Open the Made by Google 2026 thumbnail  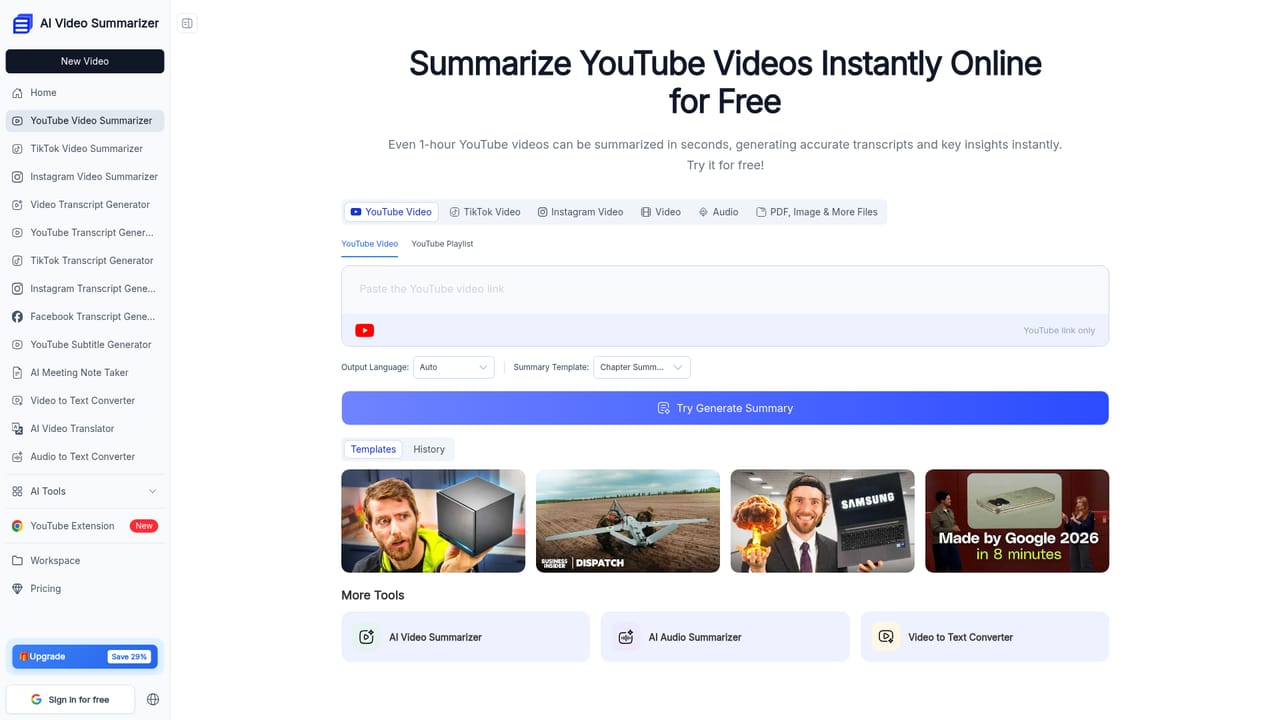pyautogui.click(x=1017, y=521)
